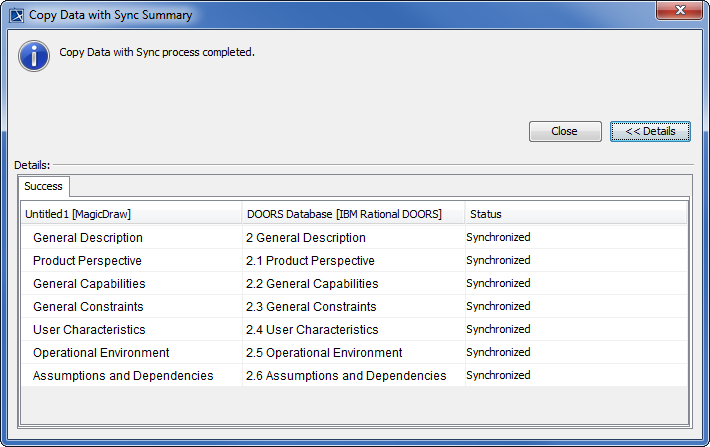
Task: Select the Operational Environment row
Action: pyautogui.click(x=101, y=353)
